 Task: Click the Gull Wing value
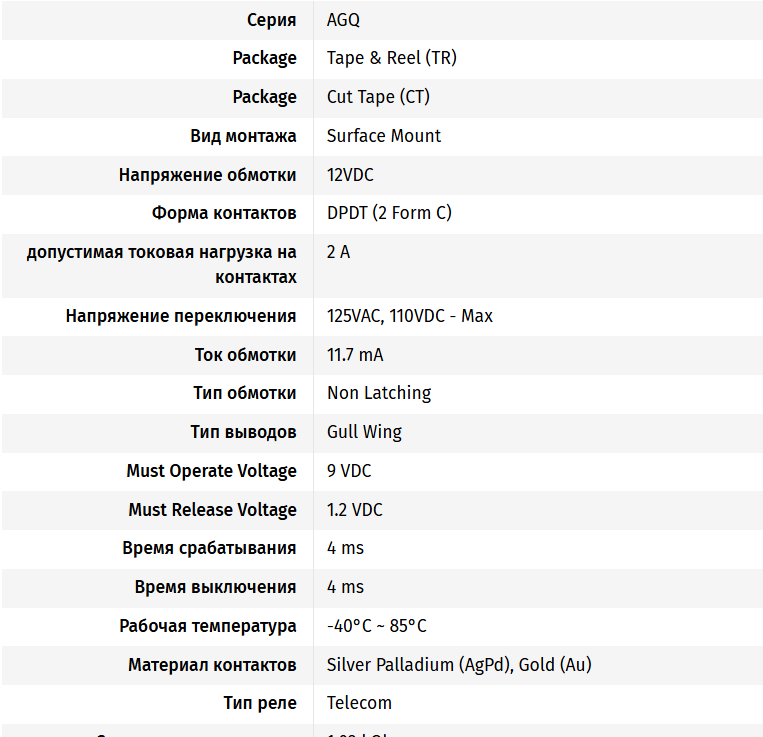coord(364,432)
